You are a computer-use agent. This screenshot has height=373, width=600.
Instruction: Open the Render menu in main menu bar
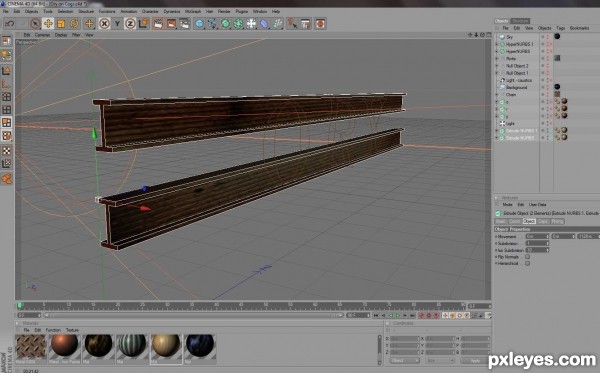point(224,11)
